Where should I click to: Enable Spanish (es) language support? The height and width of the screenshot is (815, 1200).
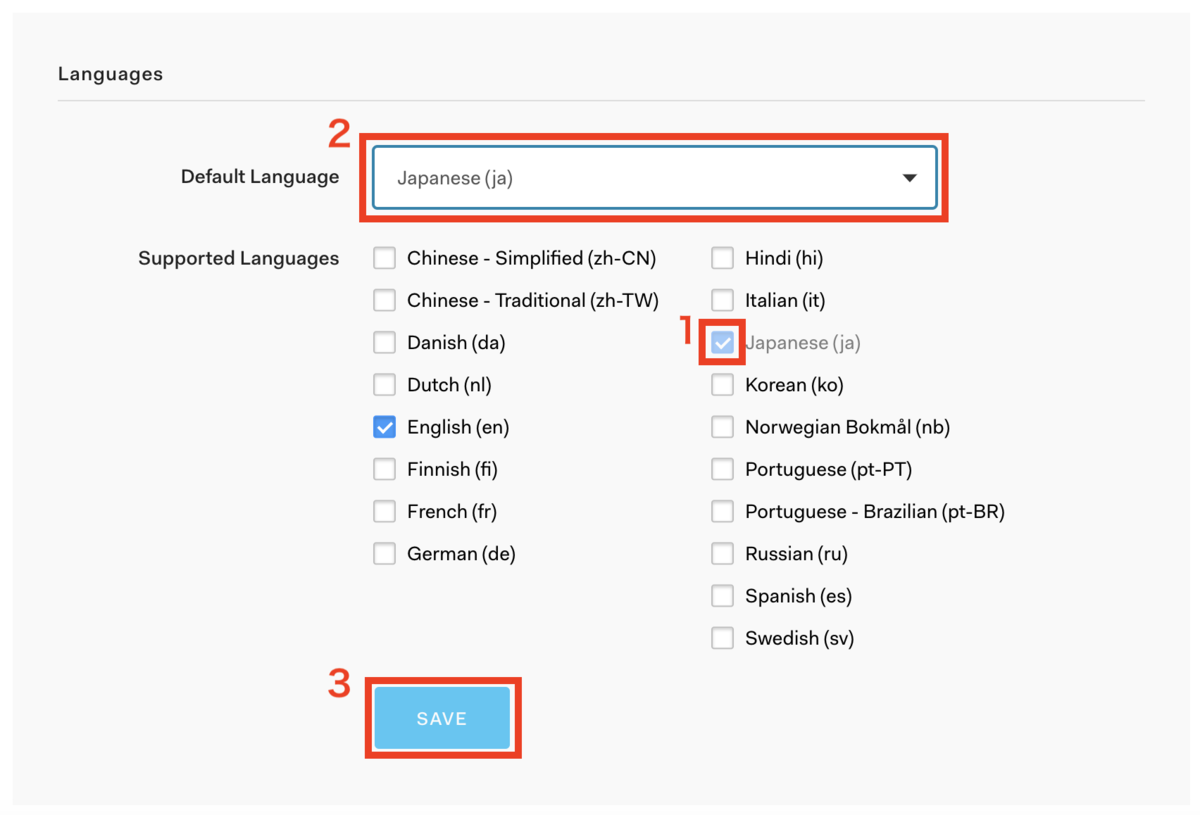tap(722, 596)
